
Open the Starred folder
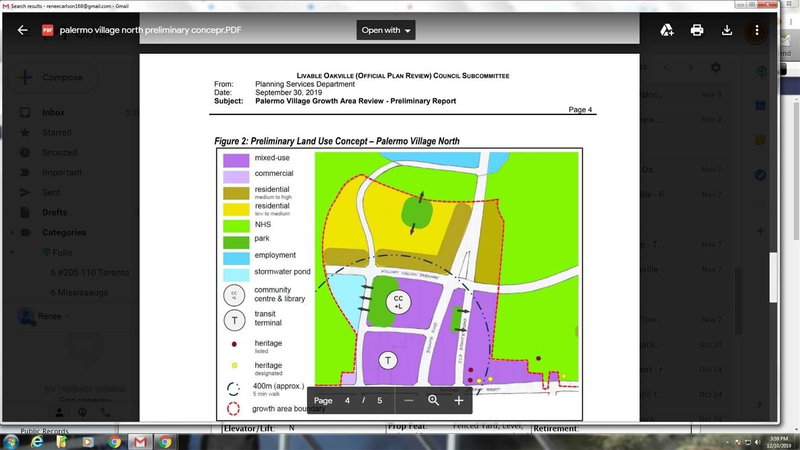pos(56,132)
